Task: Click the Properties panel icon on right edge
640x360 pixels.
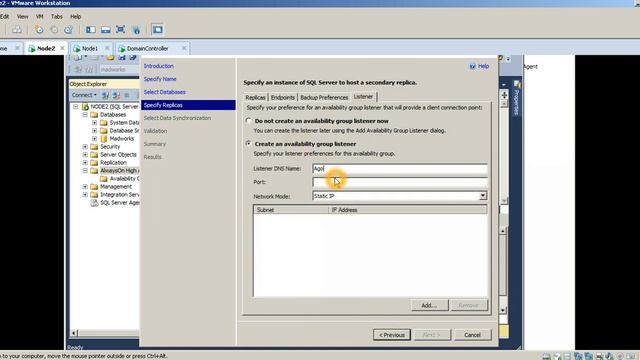Action: click(x=517, y=84)
